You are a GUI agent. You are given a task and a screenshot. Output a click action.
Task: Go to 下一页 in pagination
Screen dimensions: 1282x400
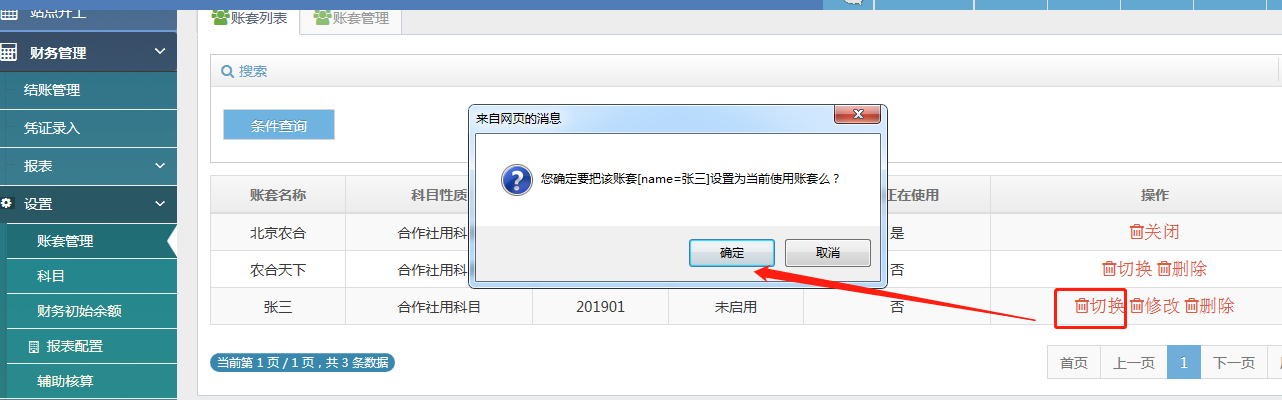[x=1233, y=363]
